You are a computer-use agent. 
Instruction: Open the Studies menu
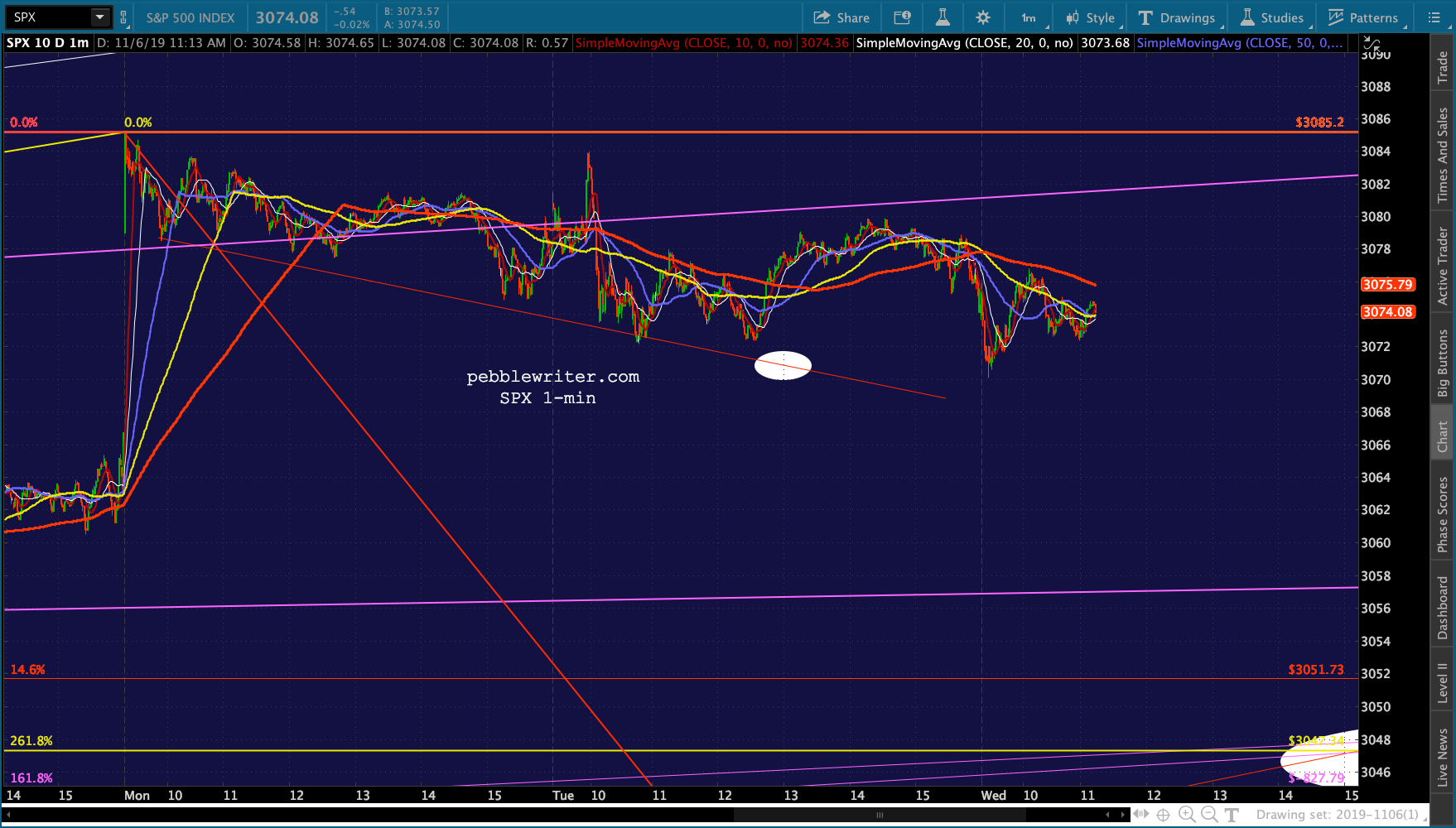pyautogui.click(x=1272, y=17)
